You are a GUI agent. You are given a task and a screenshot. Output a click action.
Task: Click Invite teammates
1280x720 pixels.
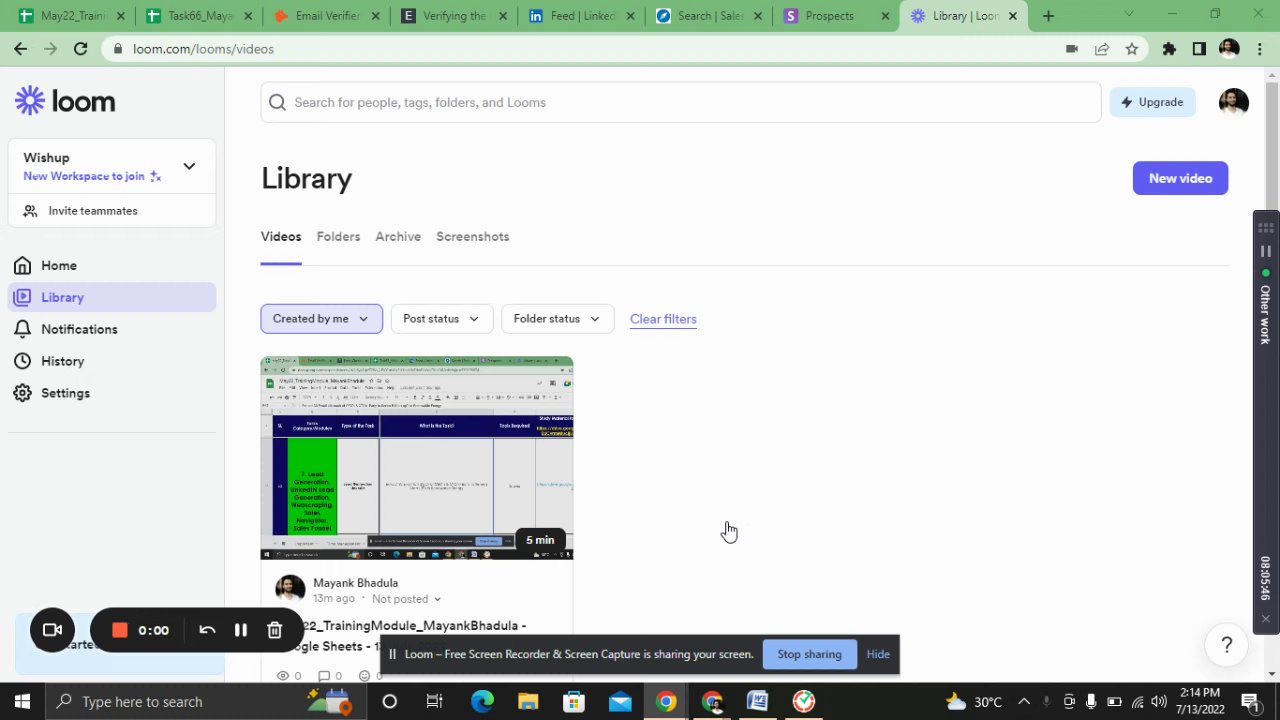coord(93,211)
